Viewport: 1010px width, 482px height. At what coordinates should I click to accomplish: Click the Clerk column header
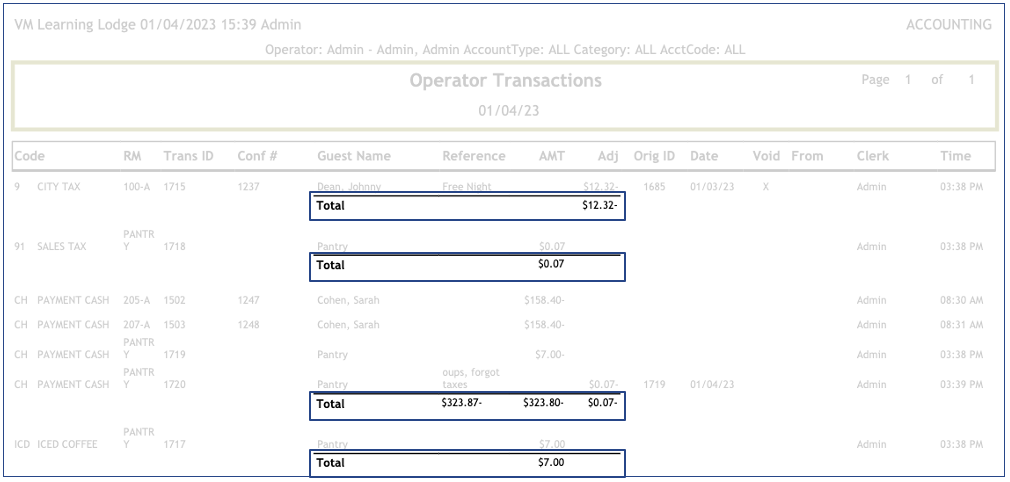pyautogui.click(x=872, y=156)
